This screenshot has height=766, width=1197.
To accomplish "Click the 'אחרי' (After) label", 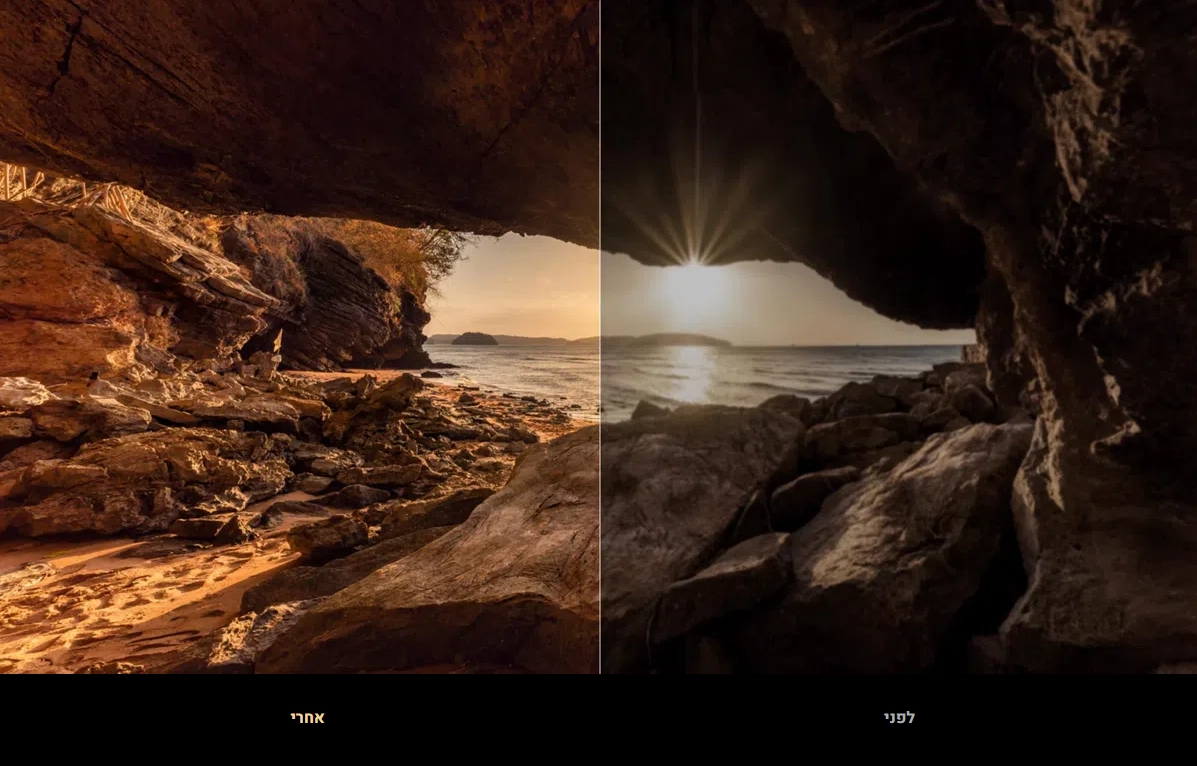I will coord(307,718).
